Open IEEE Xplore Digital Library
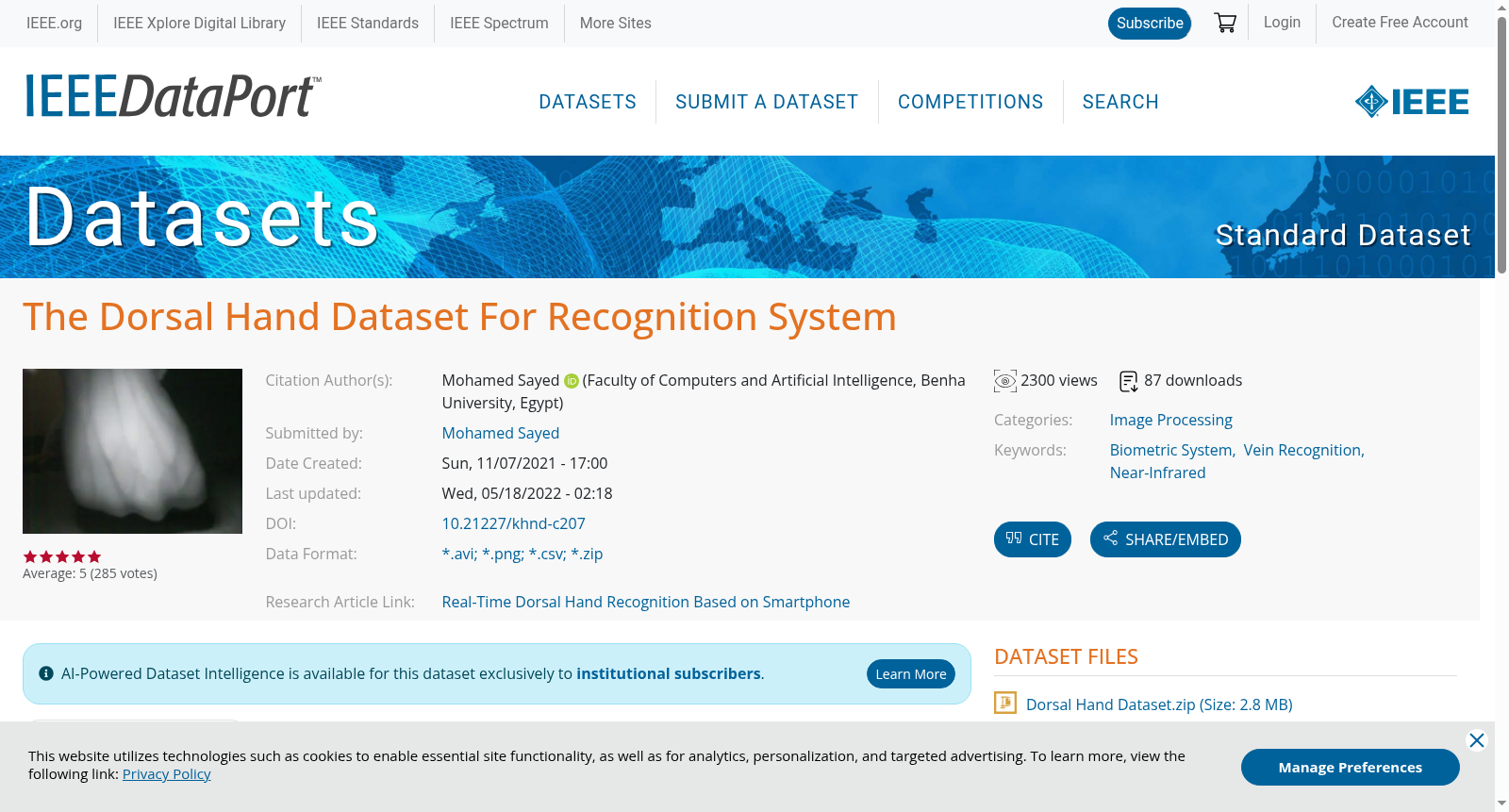Viewport: 1509px width, 812px height. (199, 23)
